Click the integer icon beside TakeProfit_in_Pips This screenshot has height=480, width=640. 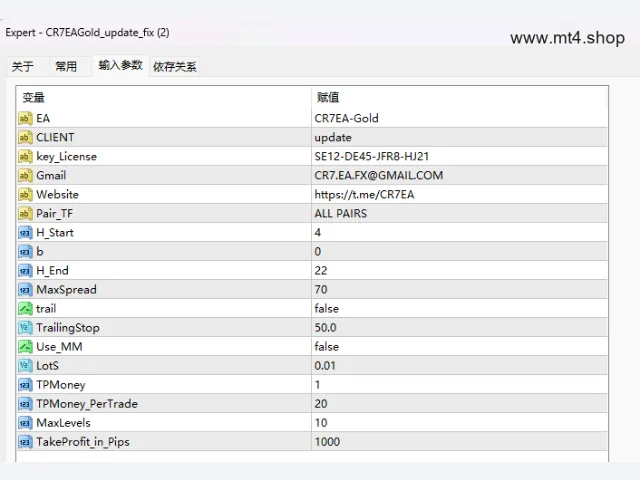pos(25,442)
